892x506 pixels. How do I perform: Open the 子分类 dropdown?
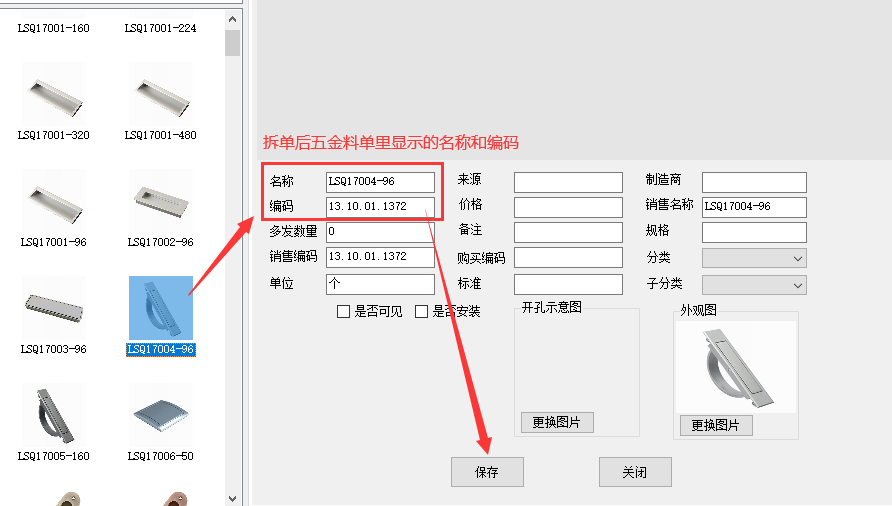click(x=754, y=285)
